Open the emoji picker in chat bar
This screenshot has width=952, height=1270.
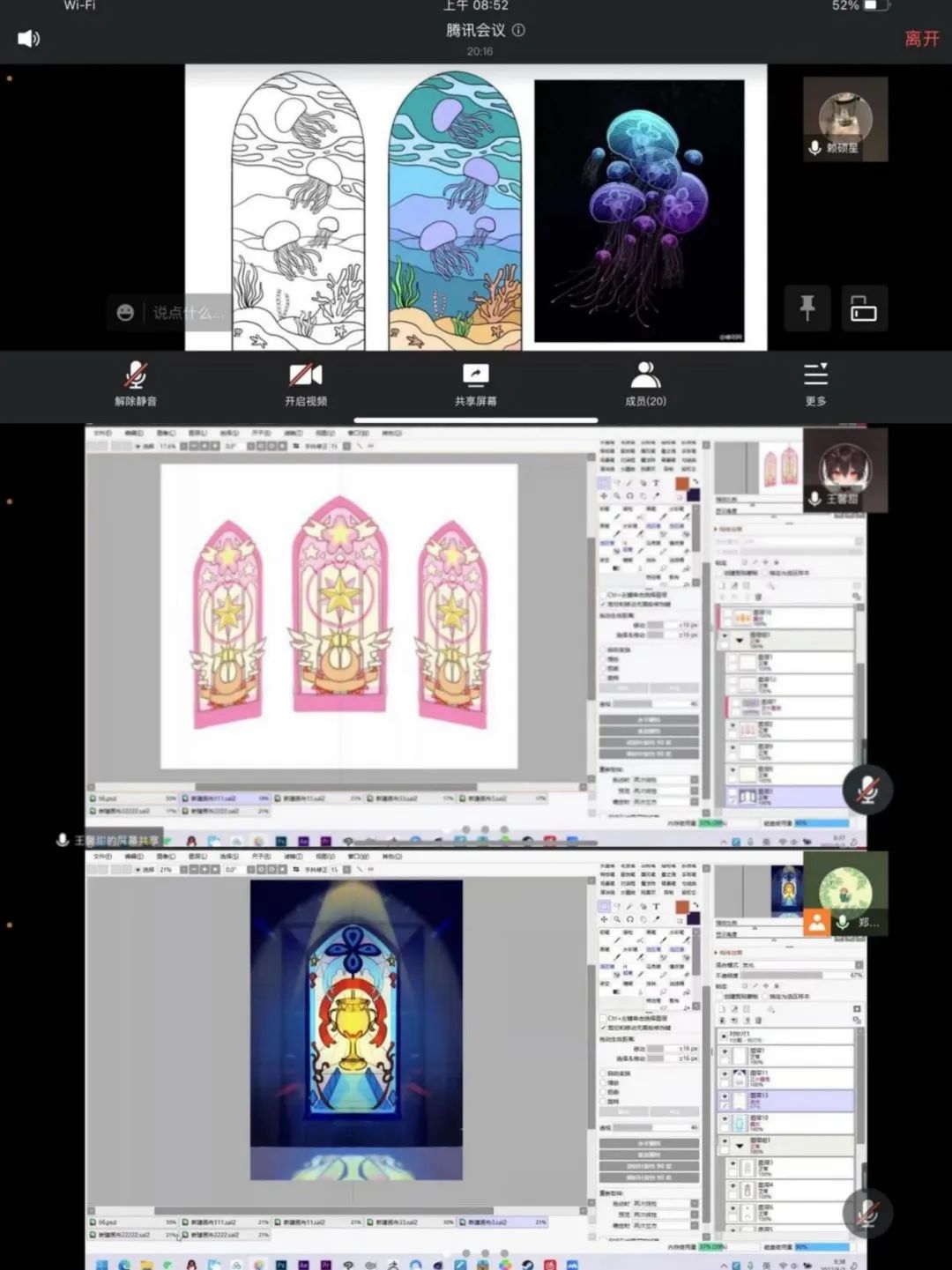click(125, 312)
